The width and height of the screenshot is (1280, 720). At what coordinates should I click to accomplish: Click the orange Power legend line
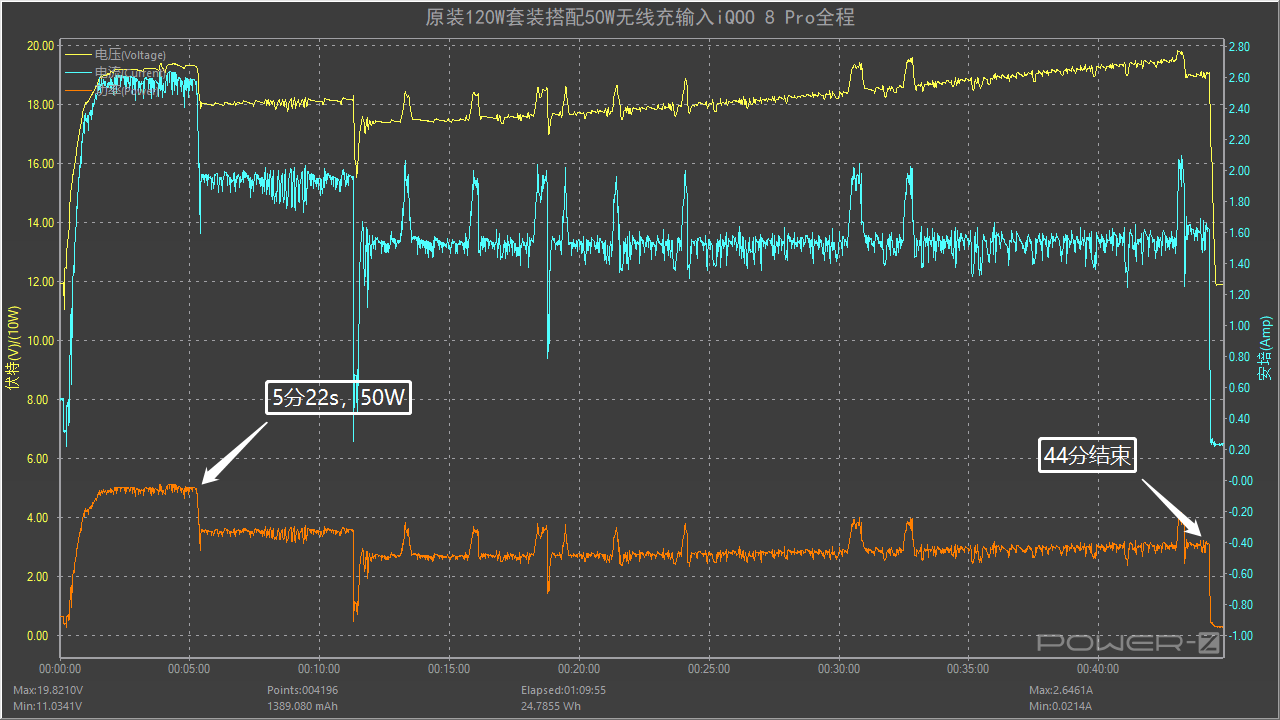78,91
